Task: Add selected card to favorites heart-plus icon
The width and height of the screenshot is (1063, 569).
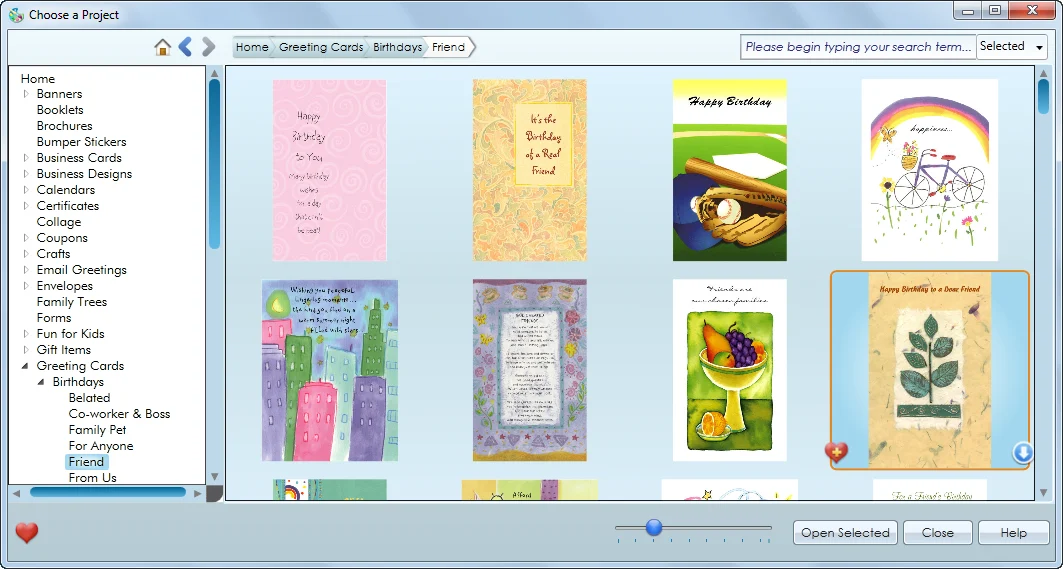Action: [x=836, y=452]
